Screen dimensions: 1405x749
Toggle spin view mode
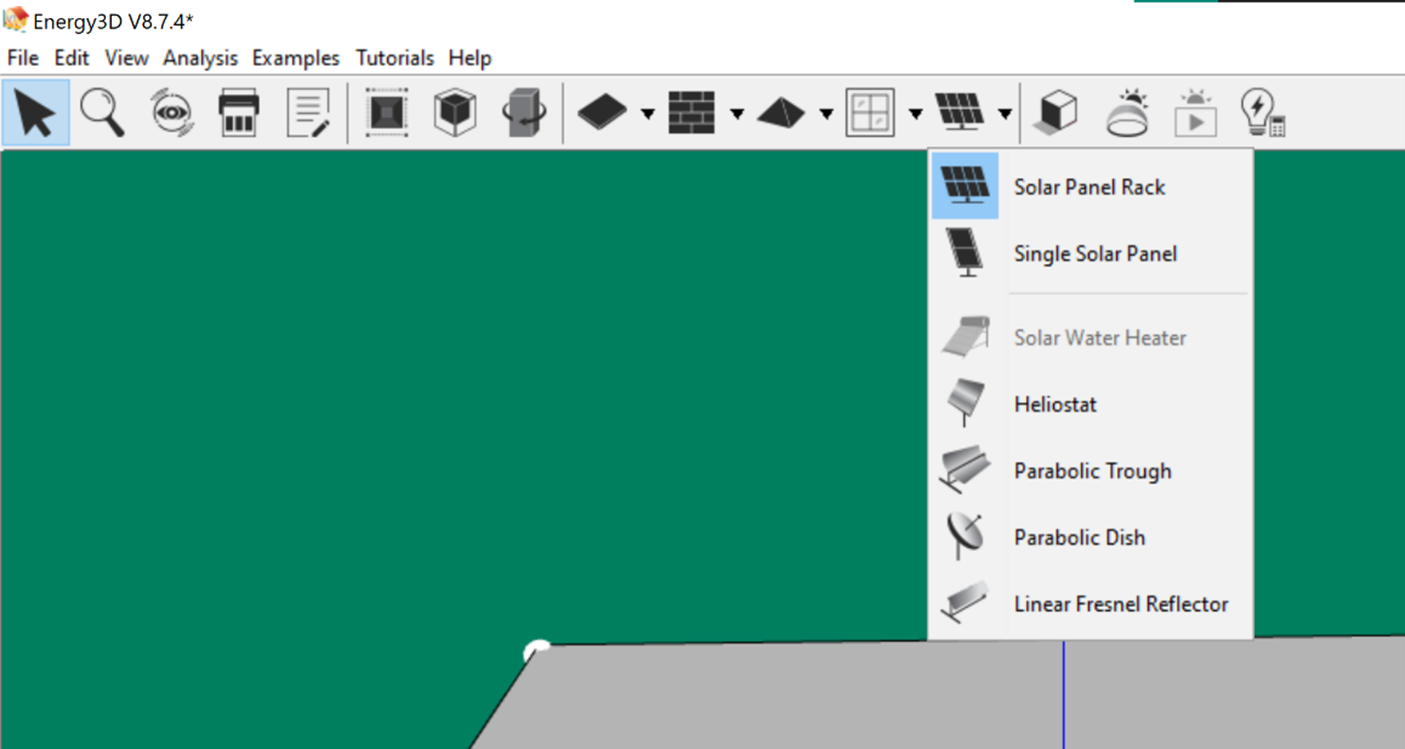pyautogui.click(x=170, y=113)
